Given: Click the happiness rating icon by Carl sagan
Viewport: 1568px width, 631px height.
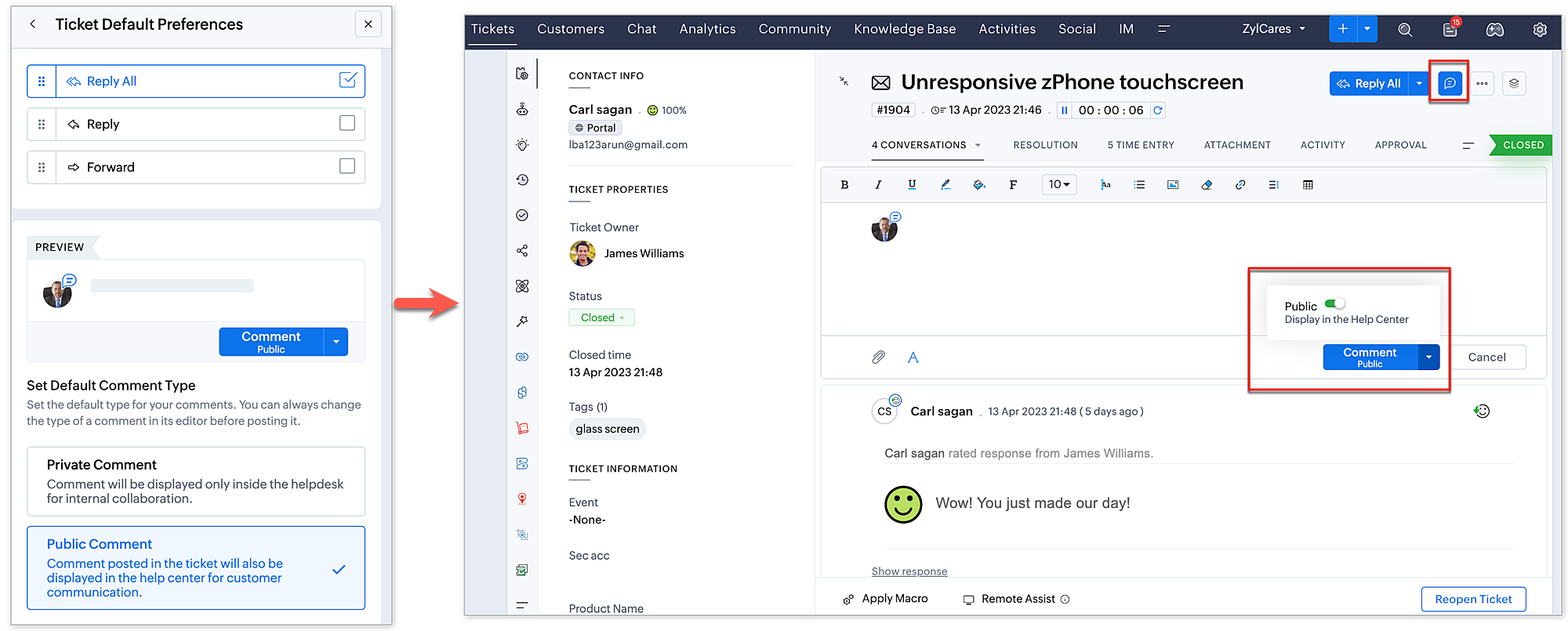Looking at the screenshot, I should (1482, 411).
